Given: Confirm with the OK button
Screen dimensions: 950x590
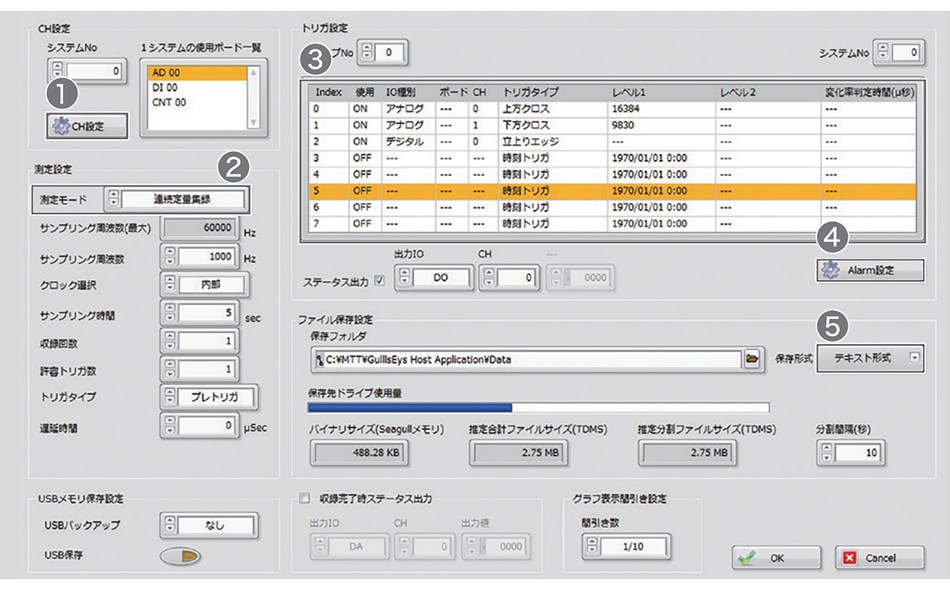Looking at the screenshot, I should 776,558.
